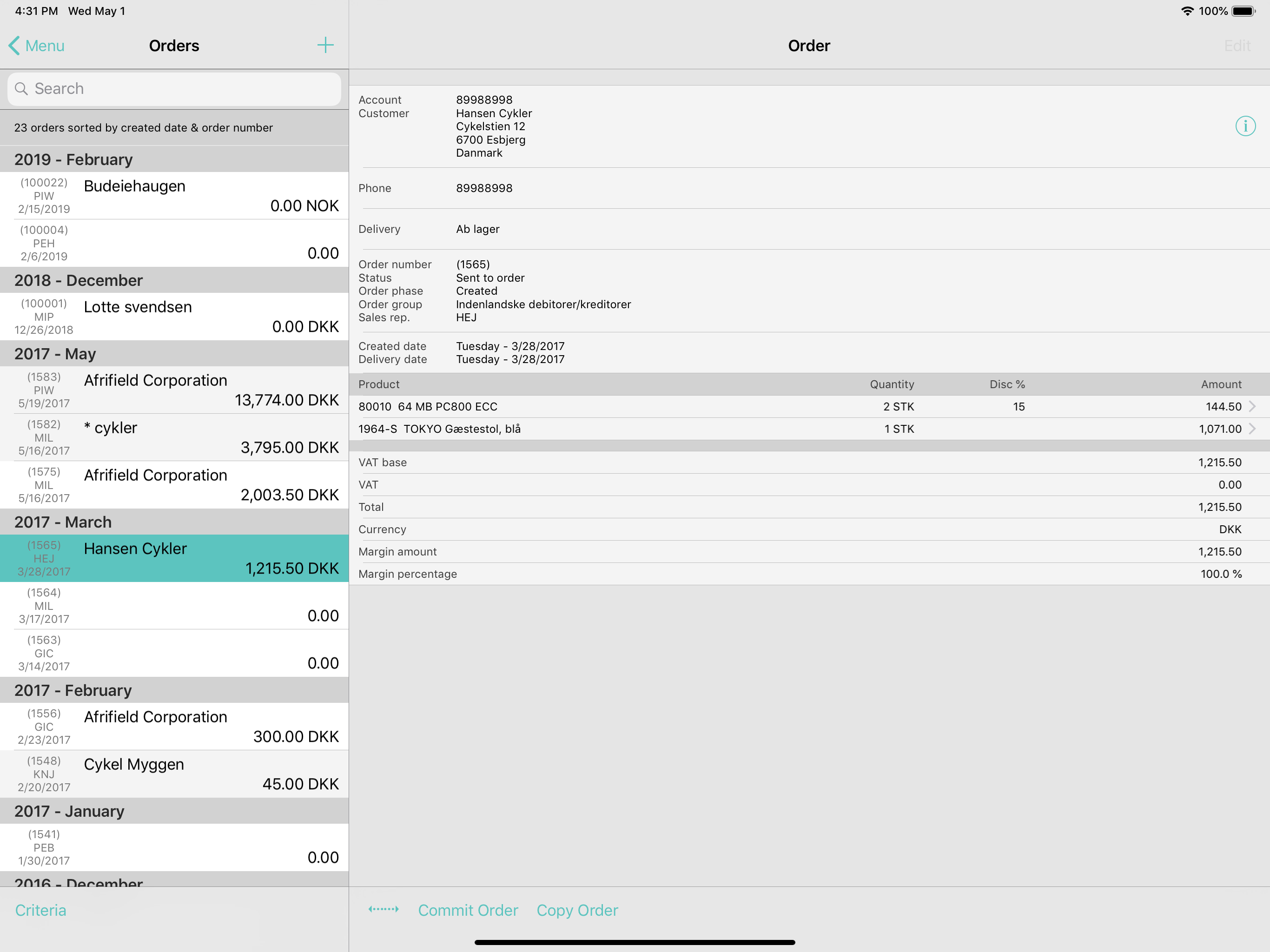Tap the plus icon to add order

pos(325,46)
